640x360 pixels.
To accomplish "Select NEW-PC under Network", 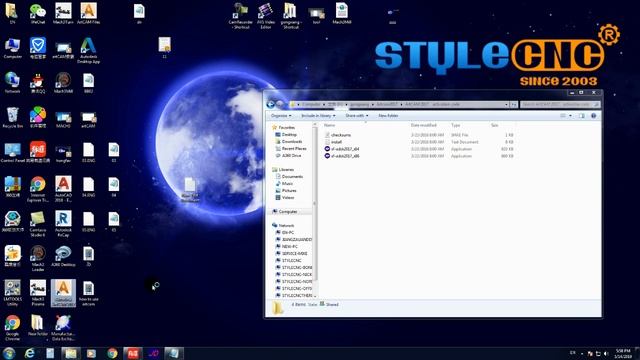I will (289, 247).
